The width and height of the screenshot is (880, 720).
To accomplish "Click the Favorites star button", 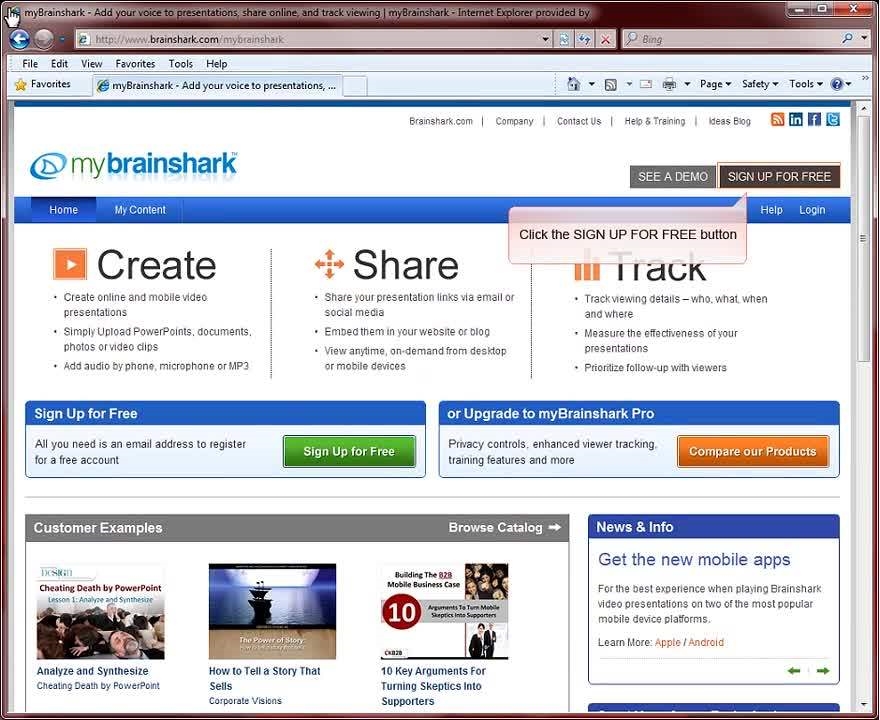I will [x=43, y=84].
